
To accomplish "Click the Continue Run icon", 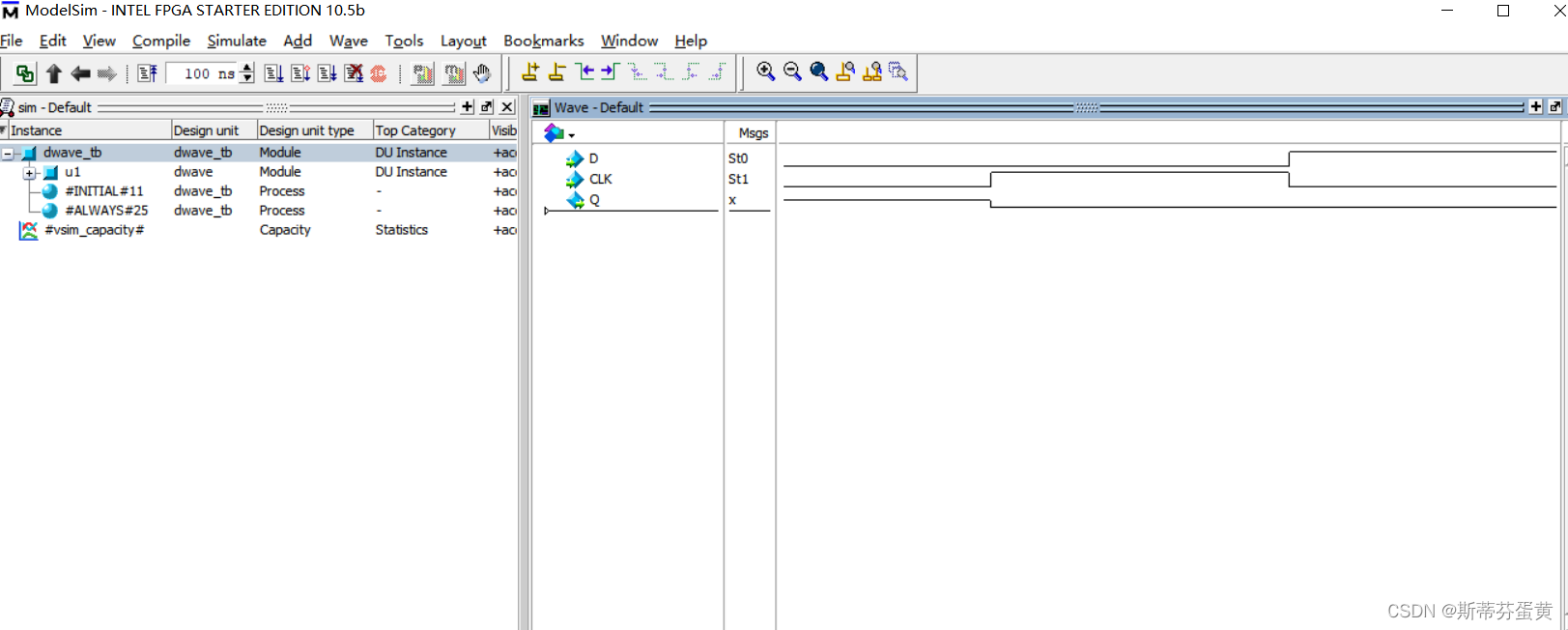I will (300, 73).
